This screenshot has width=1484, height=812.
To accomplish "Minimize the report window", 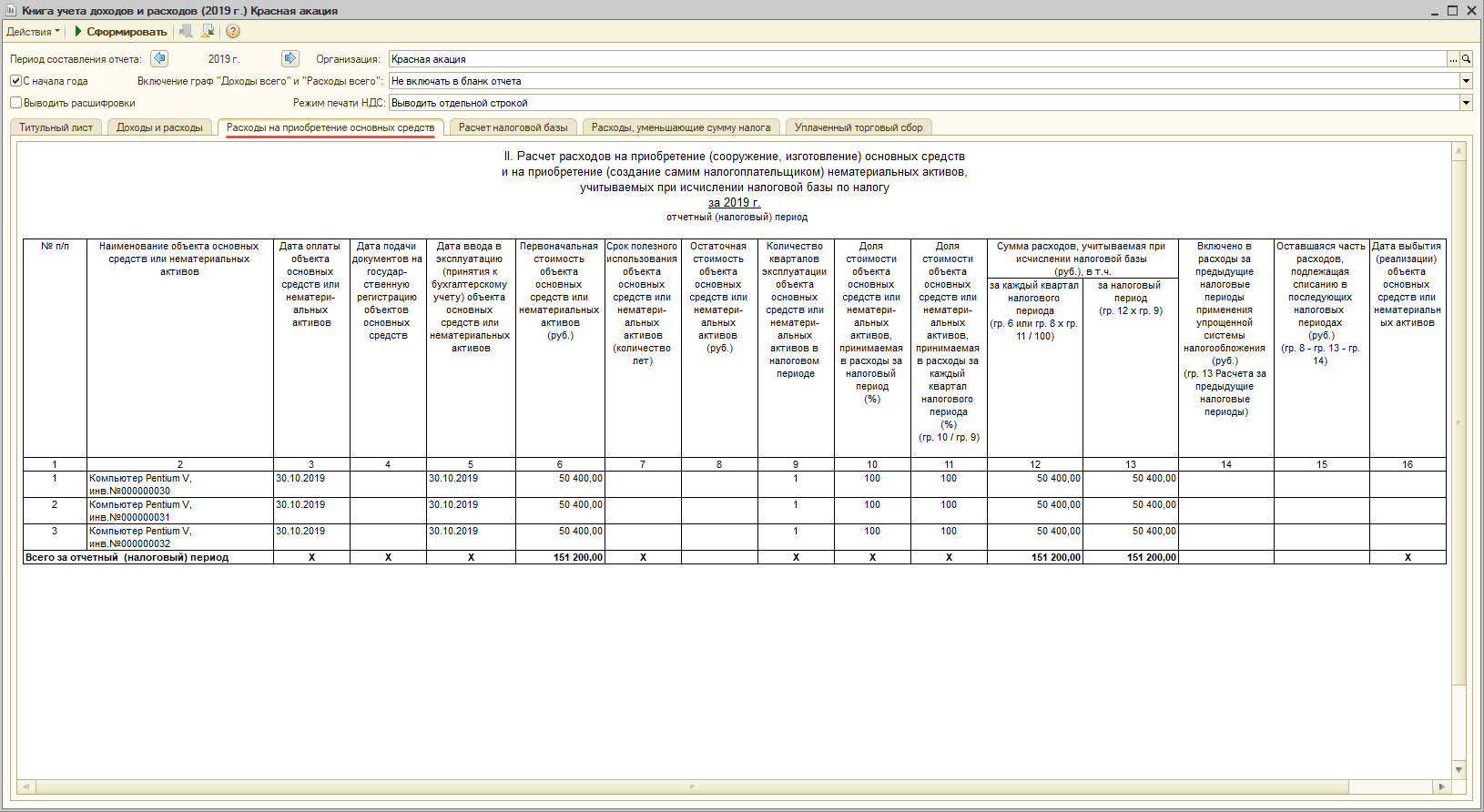I will point(1435,11).
